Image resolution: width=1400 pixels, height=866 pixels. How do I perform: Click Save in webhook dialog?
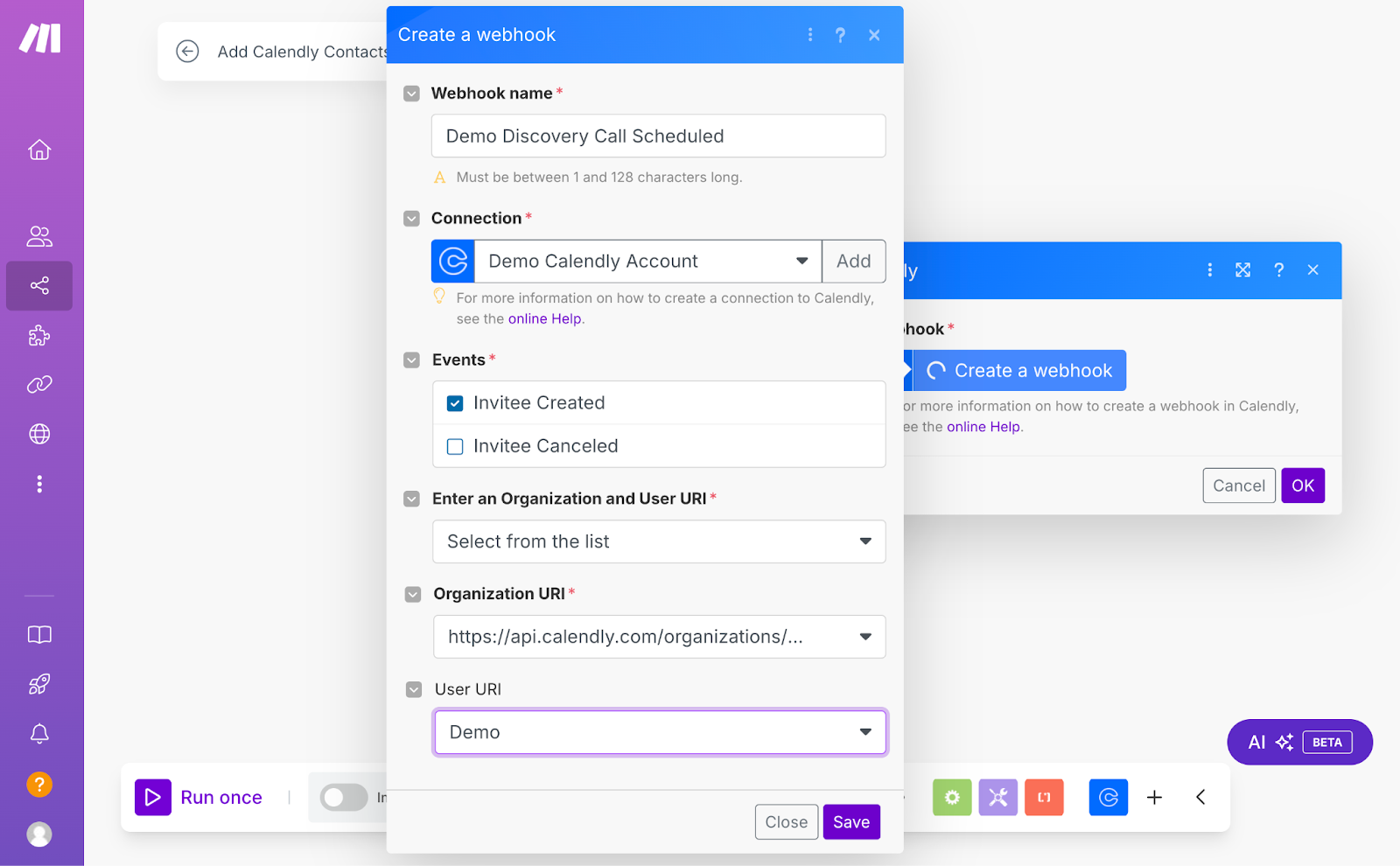pos(851,822)
